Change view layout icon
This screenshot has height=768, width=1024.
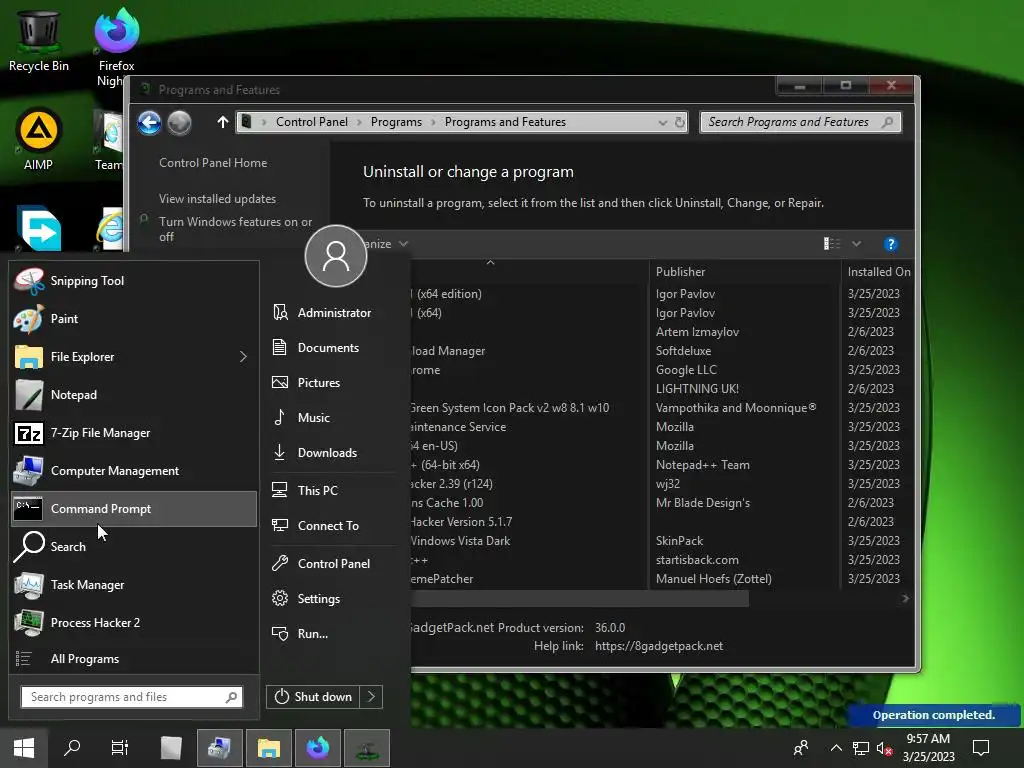[x=832, y=244]
